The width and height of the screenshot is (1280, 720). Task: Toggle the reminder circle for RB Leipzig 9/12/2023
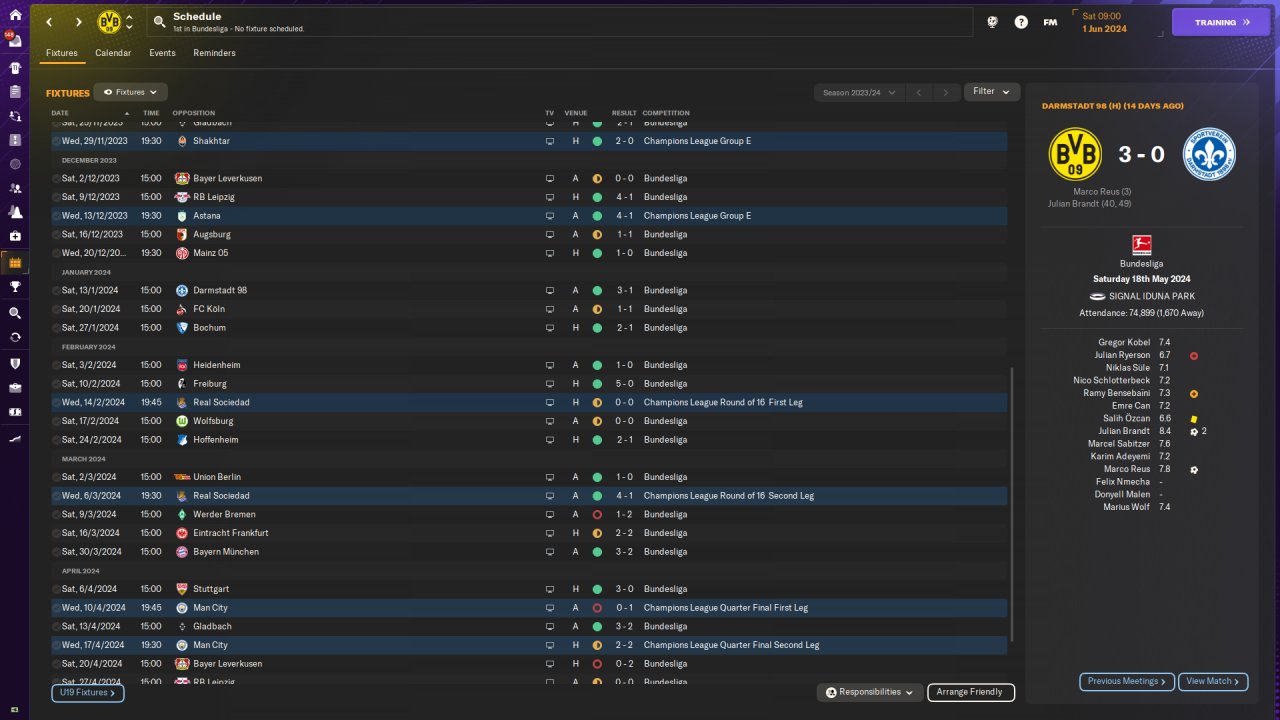click(x=56, y=197)
